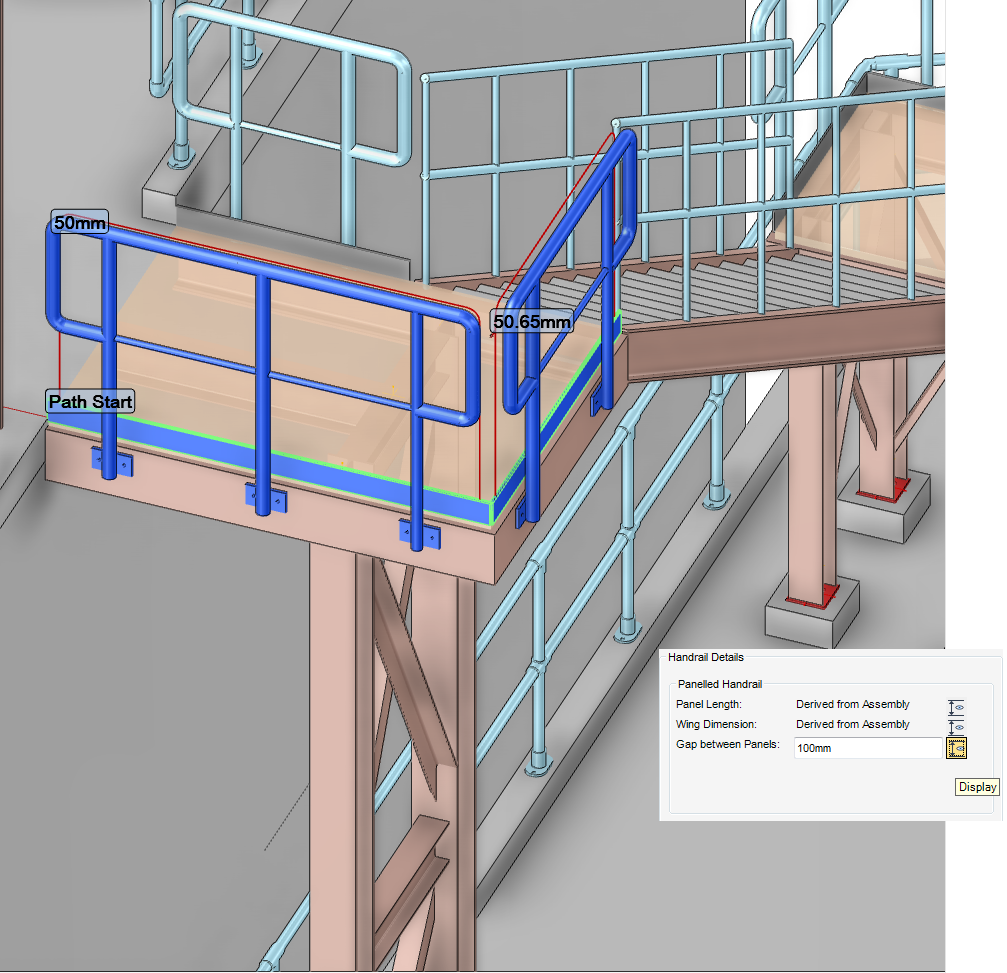
Task: Select the 50.65mm dimension label
Action: point(532,321)
